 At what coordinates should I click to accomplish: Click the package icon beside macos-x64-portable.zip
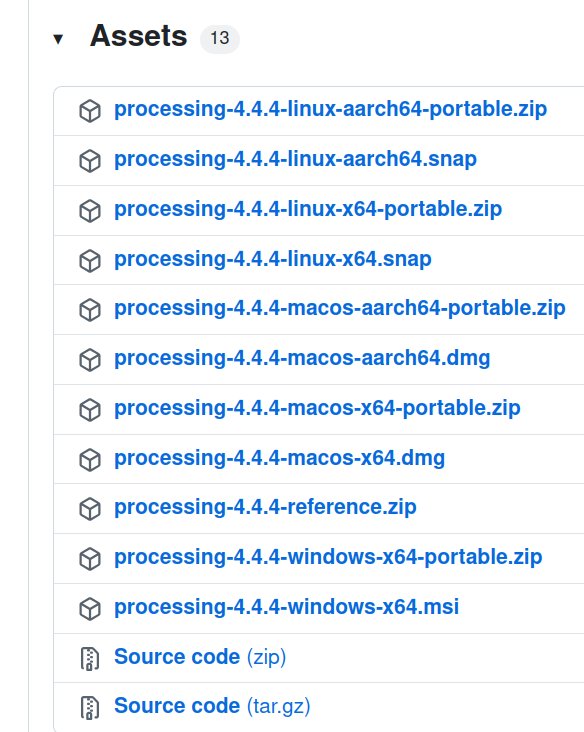[x=90, y=410]
